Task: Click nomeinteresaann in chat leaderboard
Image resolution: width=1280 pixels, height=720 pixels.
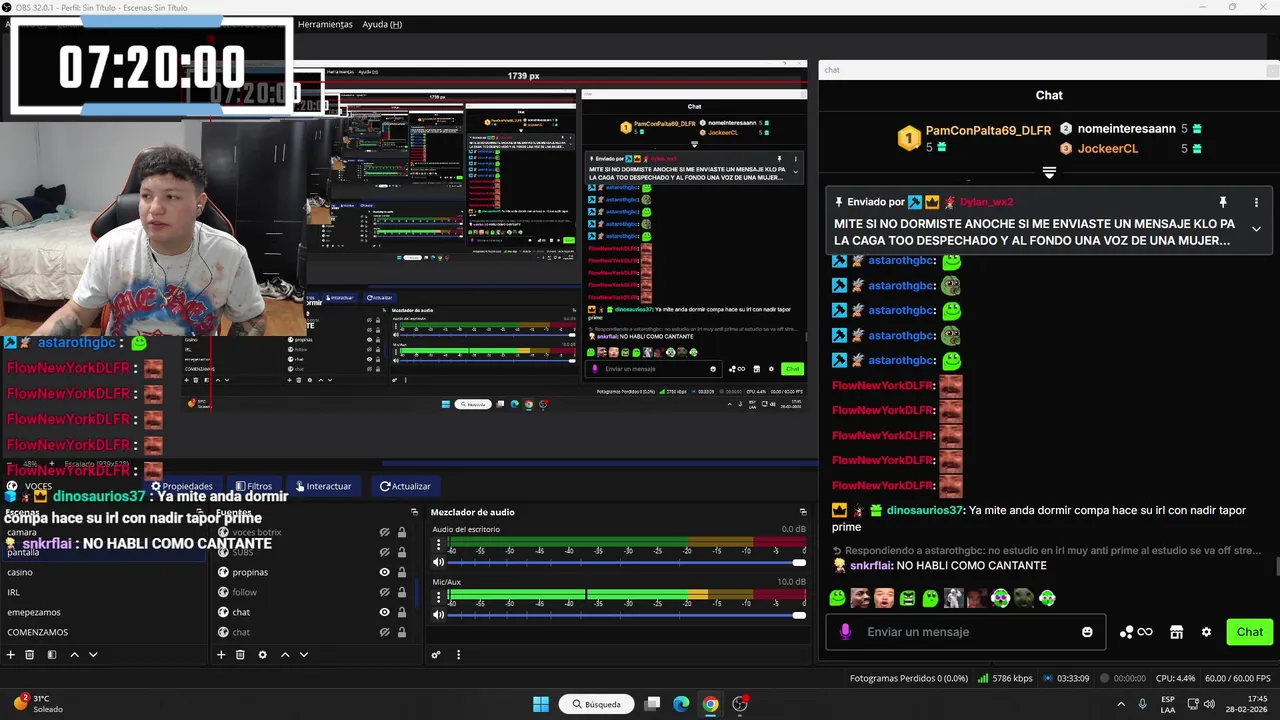Action: pos(1126,129)
